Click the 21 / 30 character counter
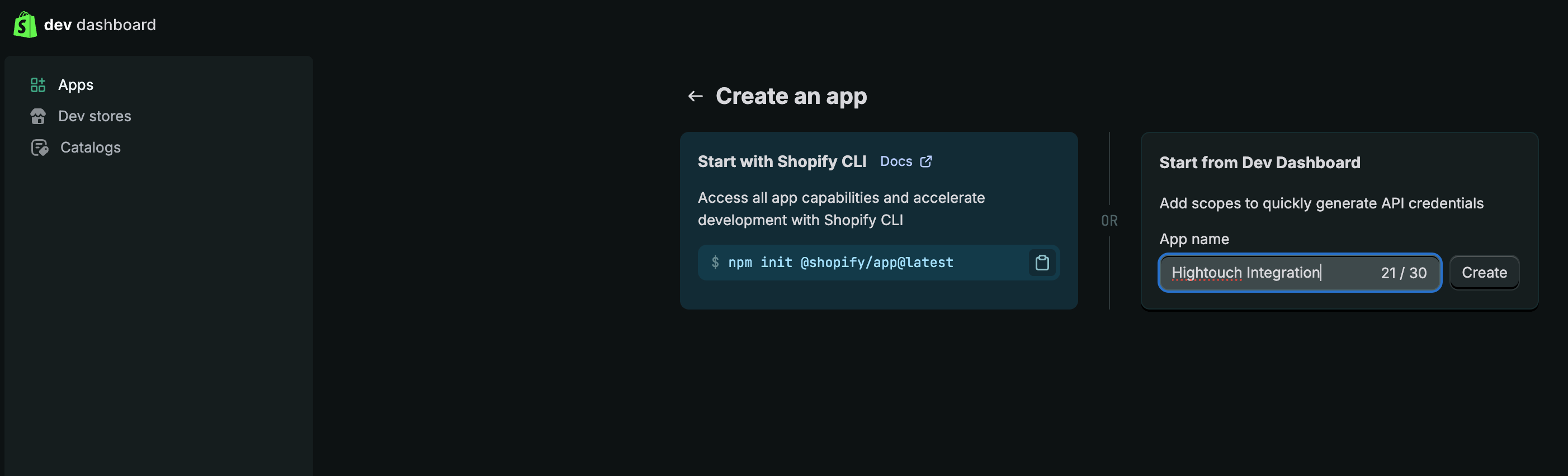Screen dimensions: 1568x476 pos(1403,273)
